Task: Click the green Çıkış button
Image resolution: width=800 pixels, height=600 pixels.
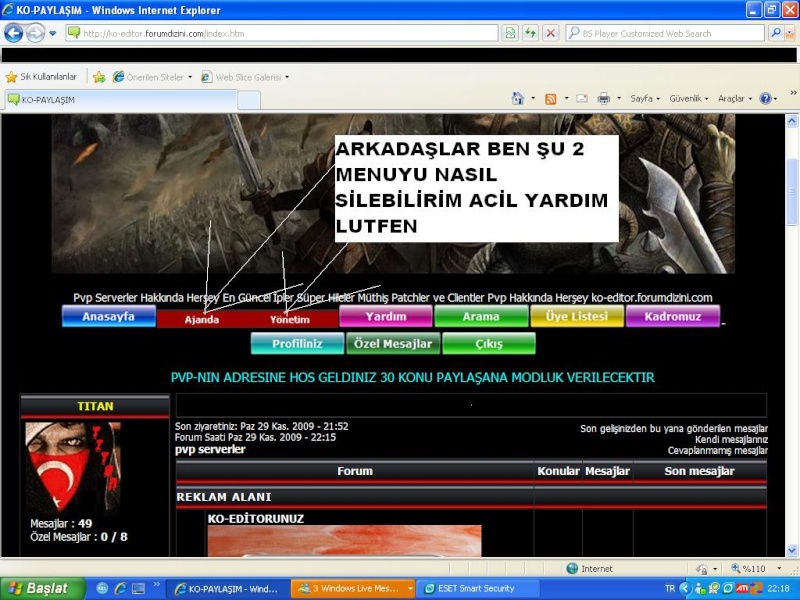Action: click(x=489, y=343)
